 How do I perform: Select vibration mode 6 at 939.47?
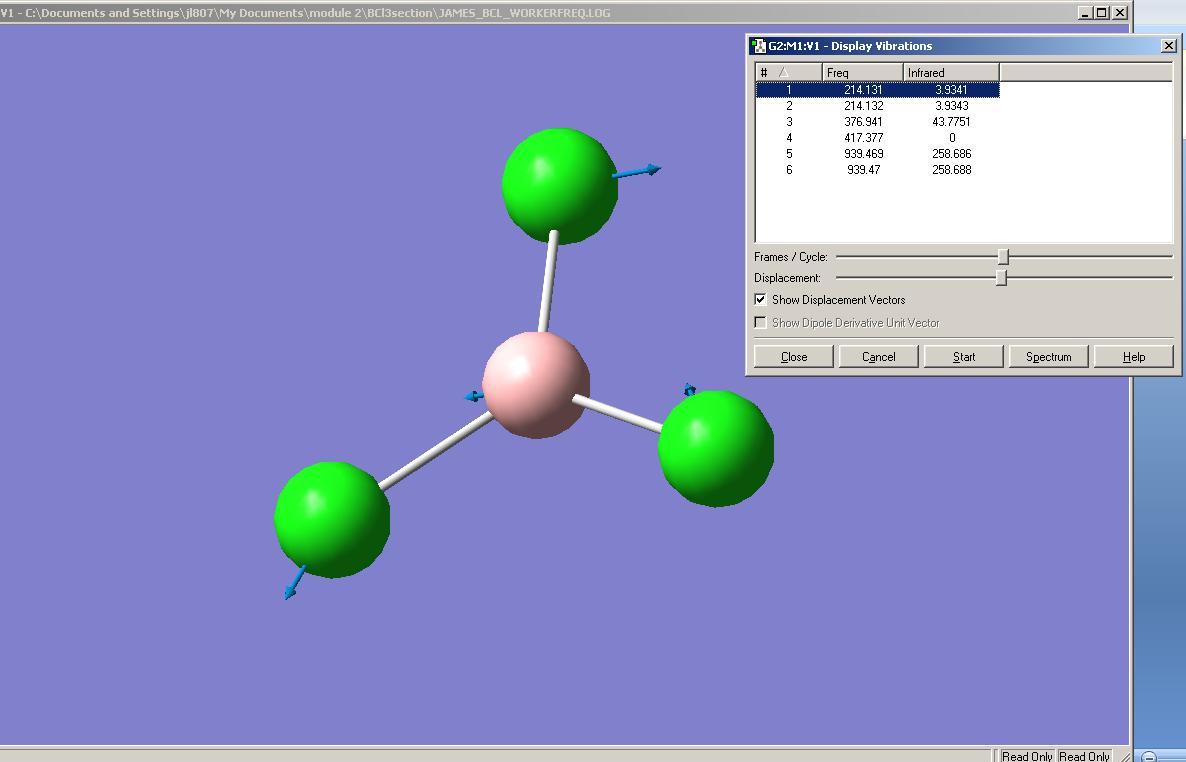click(x=877, y=170)
